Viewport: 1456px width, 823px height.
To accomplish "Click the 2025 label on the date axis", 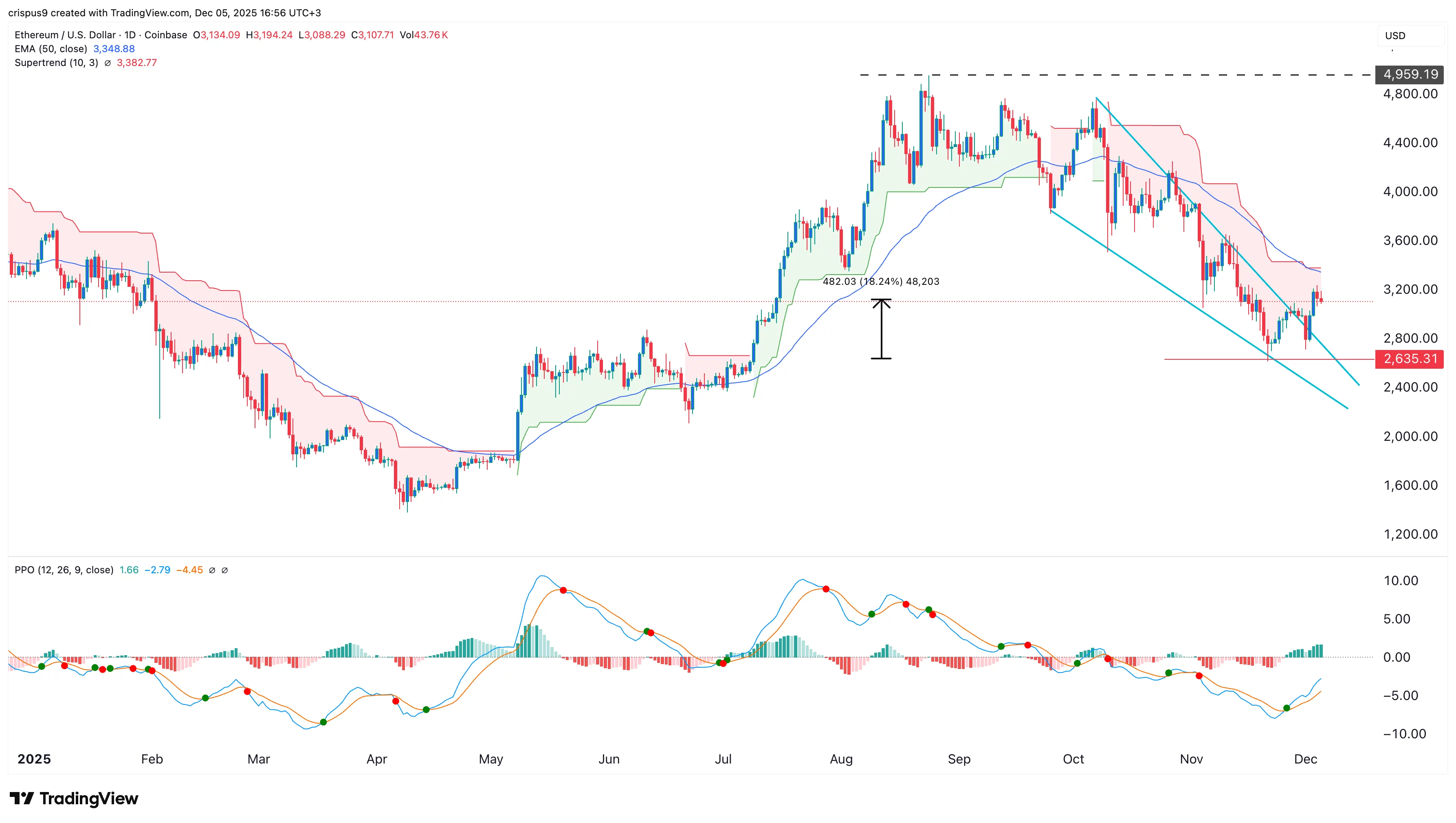I will point(35,759).
